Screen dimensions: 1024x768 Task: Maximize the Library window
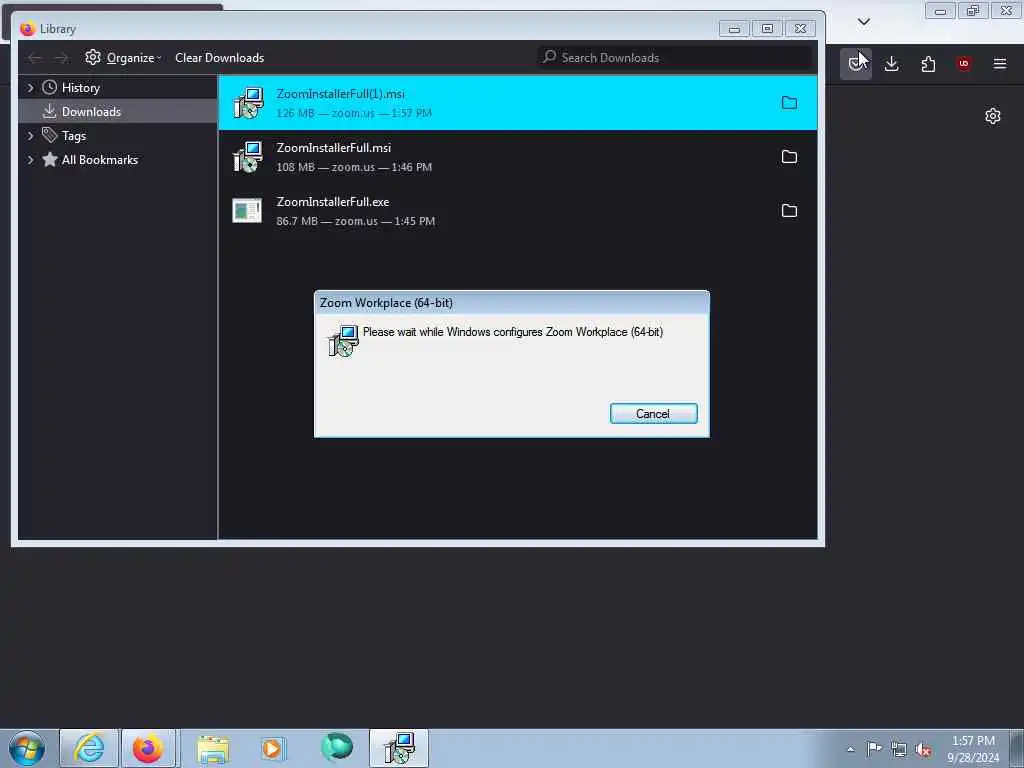pyautogui.click(x=767, y=29)
